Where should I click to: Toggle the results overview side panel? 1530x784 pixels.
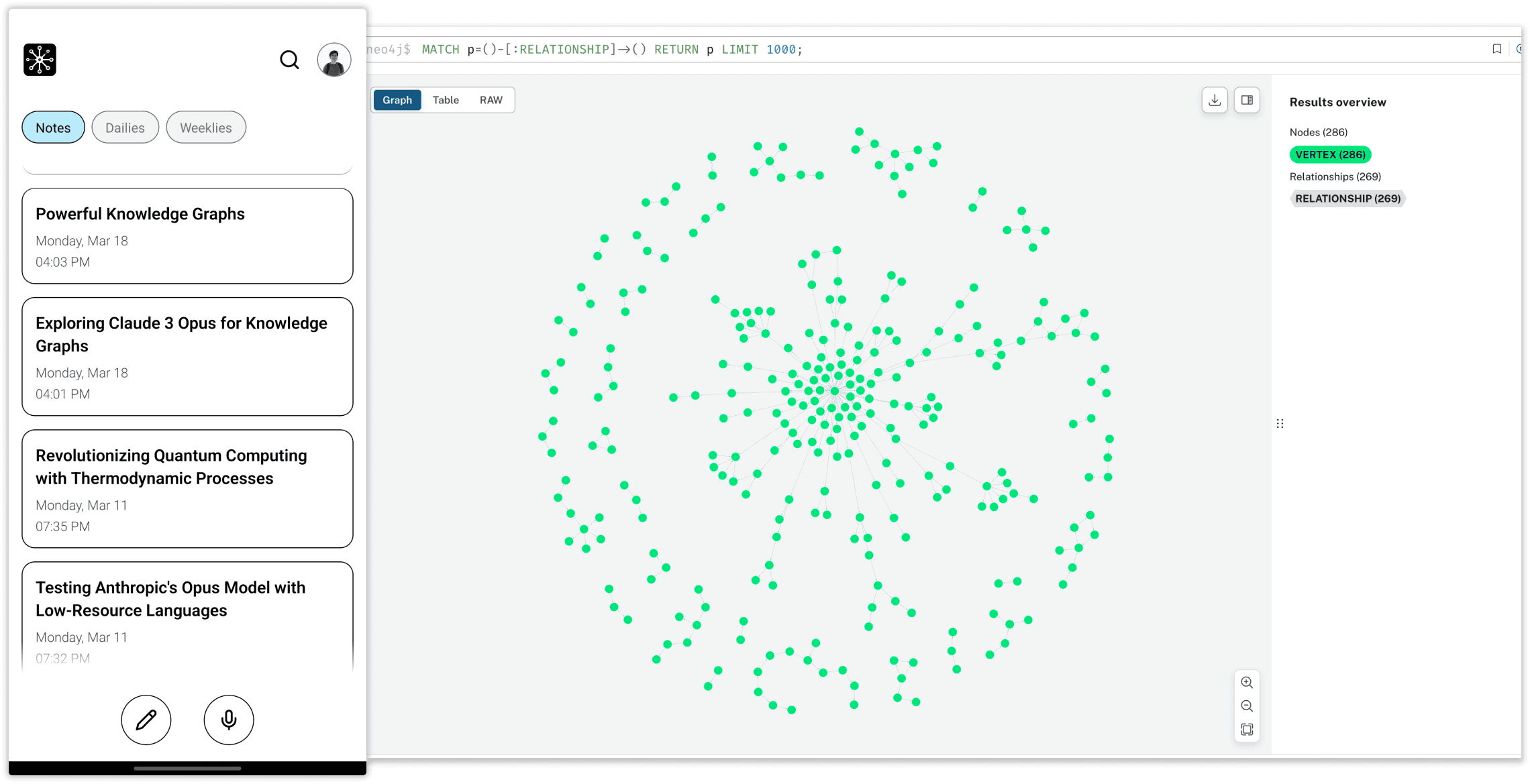[1247, 100]
